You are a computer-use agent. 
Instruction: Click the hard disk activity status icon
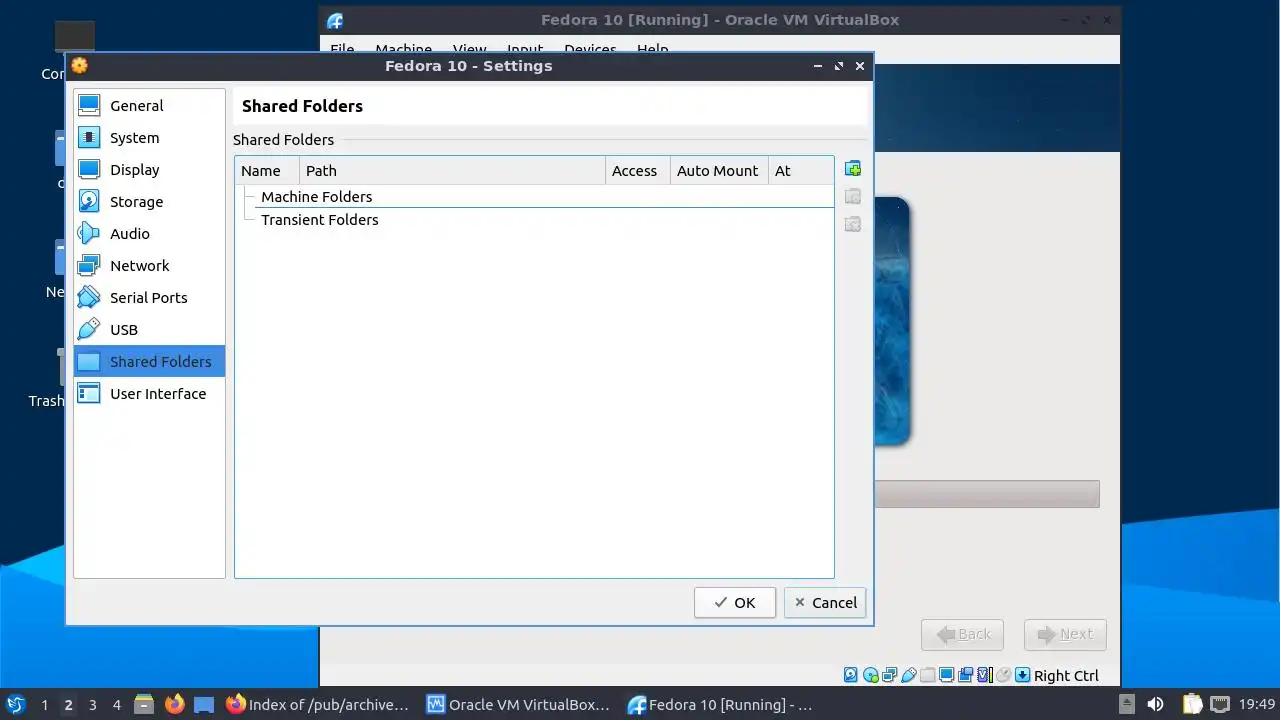pos(851,675)
